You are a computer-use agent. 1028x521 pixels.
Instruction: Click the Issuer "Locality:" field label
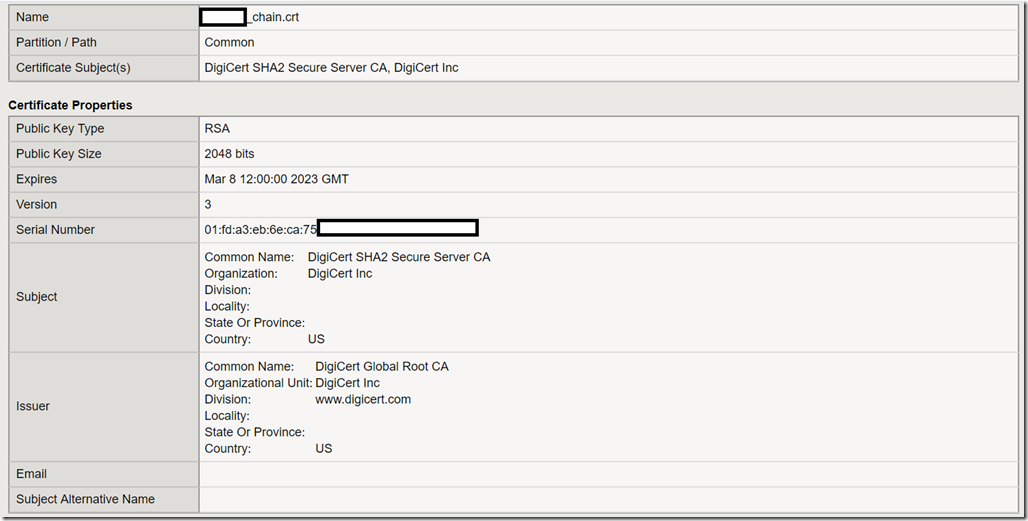(x=227, y=415)
